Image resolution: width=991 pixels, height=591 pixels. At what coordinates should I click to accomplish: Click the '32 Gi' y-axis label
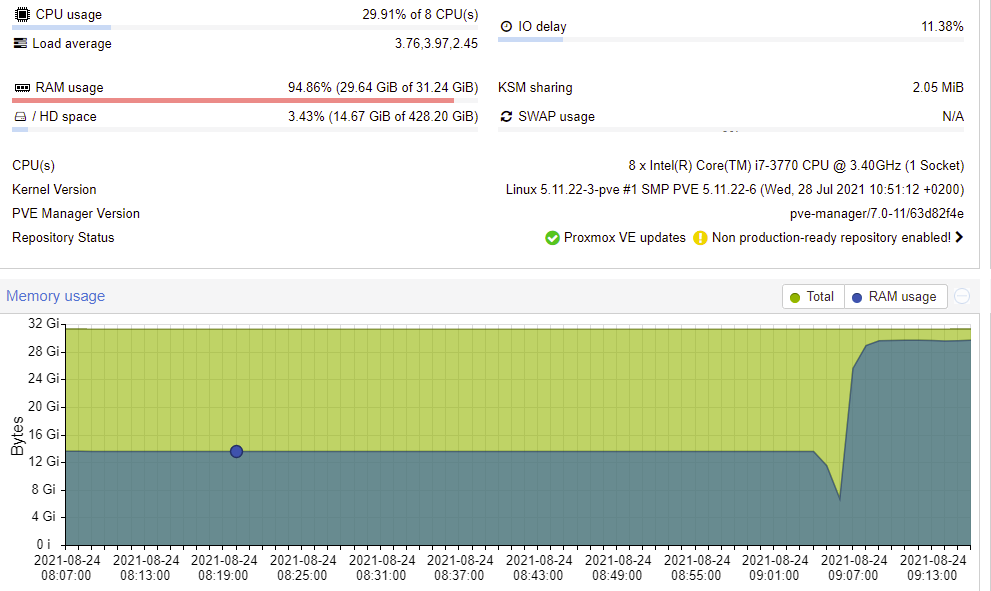pyautogui.click(x=44, y=324)
